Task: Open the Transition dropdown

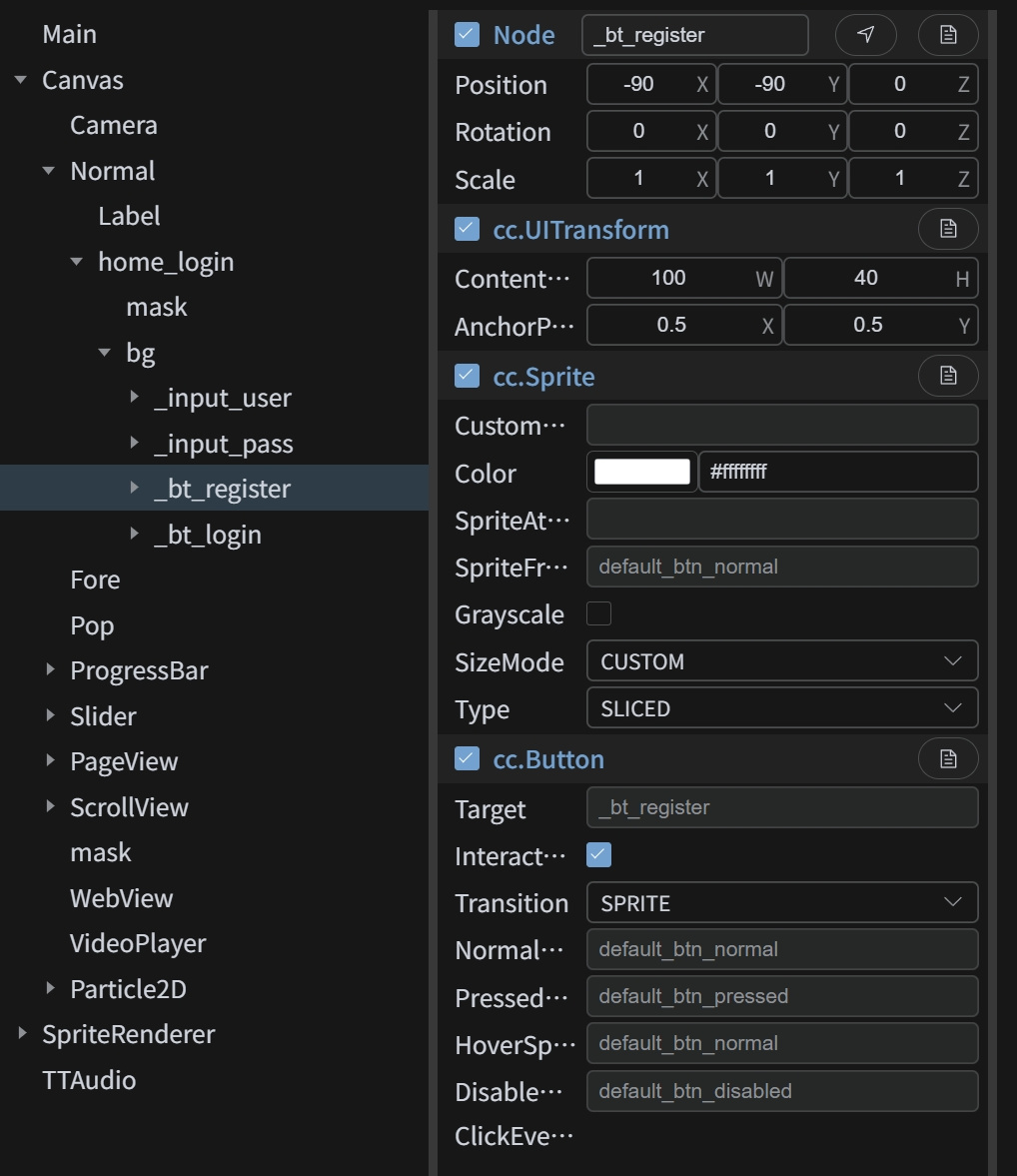Action: (781, 903)
